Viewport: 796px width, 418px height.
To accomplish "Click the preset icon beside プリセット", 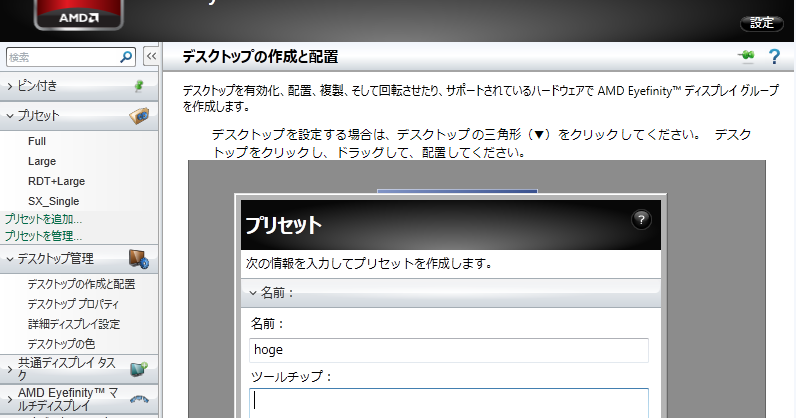I will point(139,116).
